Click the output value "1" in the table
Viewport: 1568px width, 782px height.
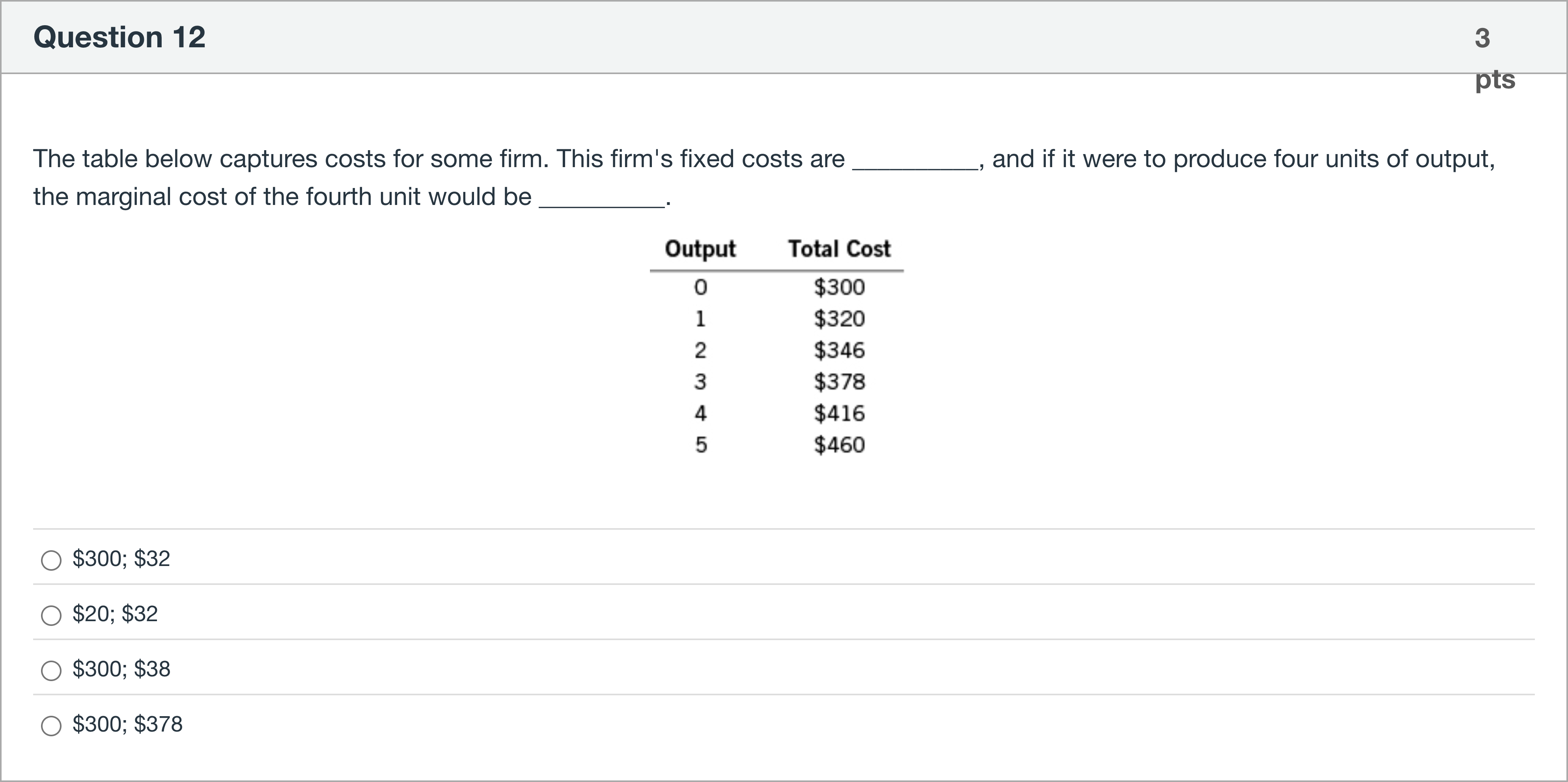coord(701,319)
